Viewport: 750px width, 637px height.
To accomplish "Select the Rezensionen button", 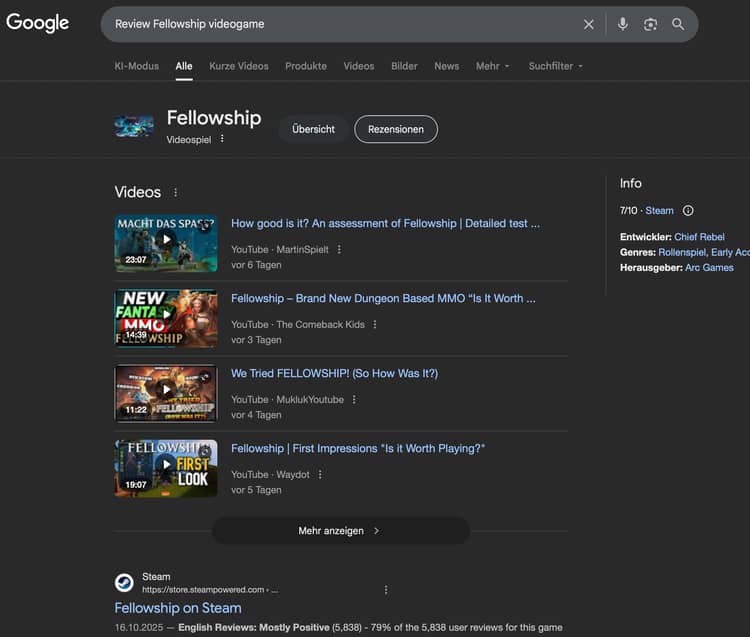I will (x=395, y=129).
